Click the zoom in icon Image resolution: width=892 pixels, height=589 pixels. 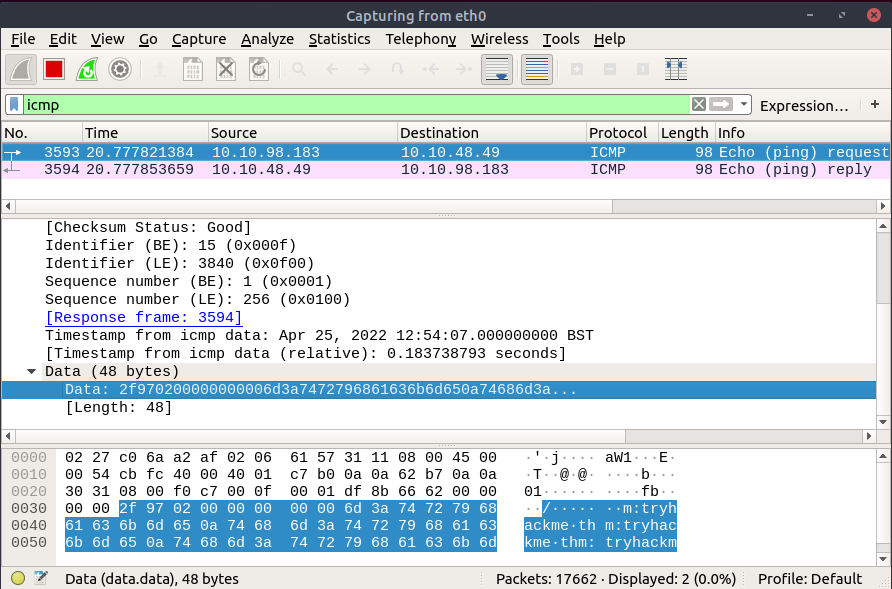577,69
